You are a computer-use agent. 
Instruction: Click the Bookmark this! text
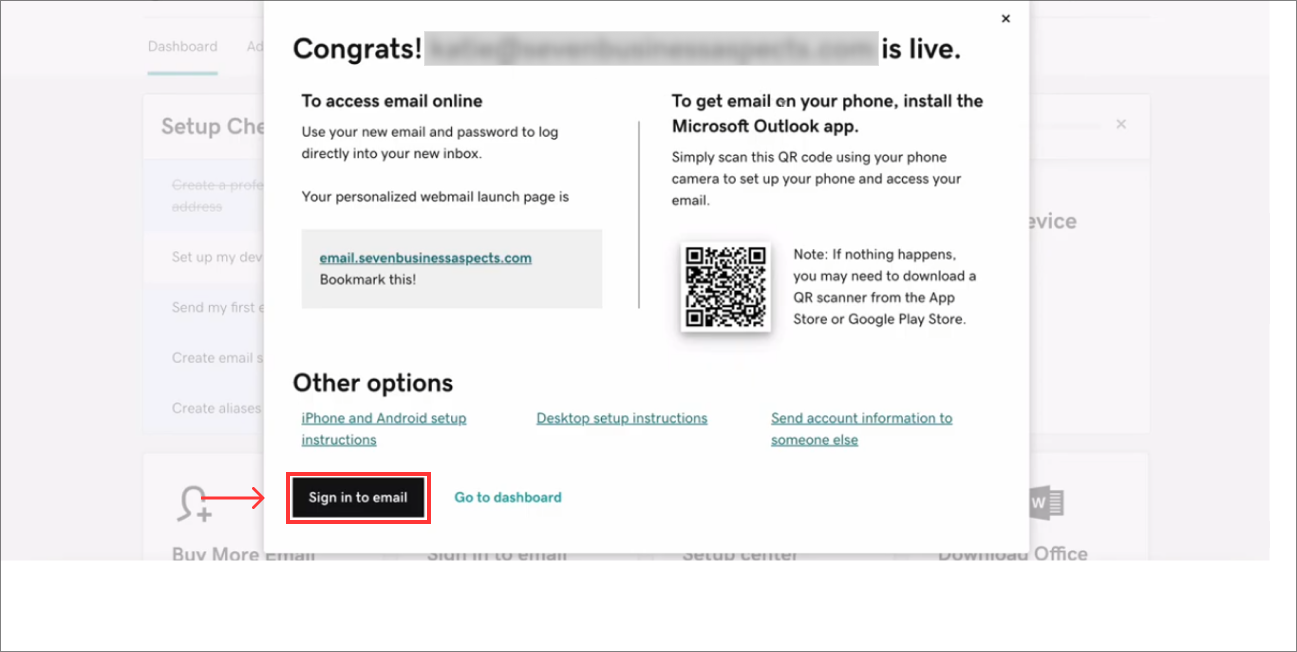[368, 280]
